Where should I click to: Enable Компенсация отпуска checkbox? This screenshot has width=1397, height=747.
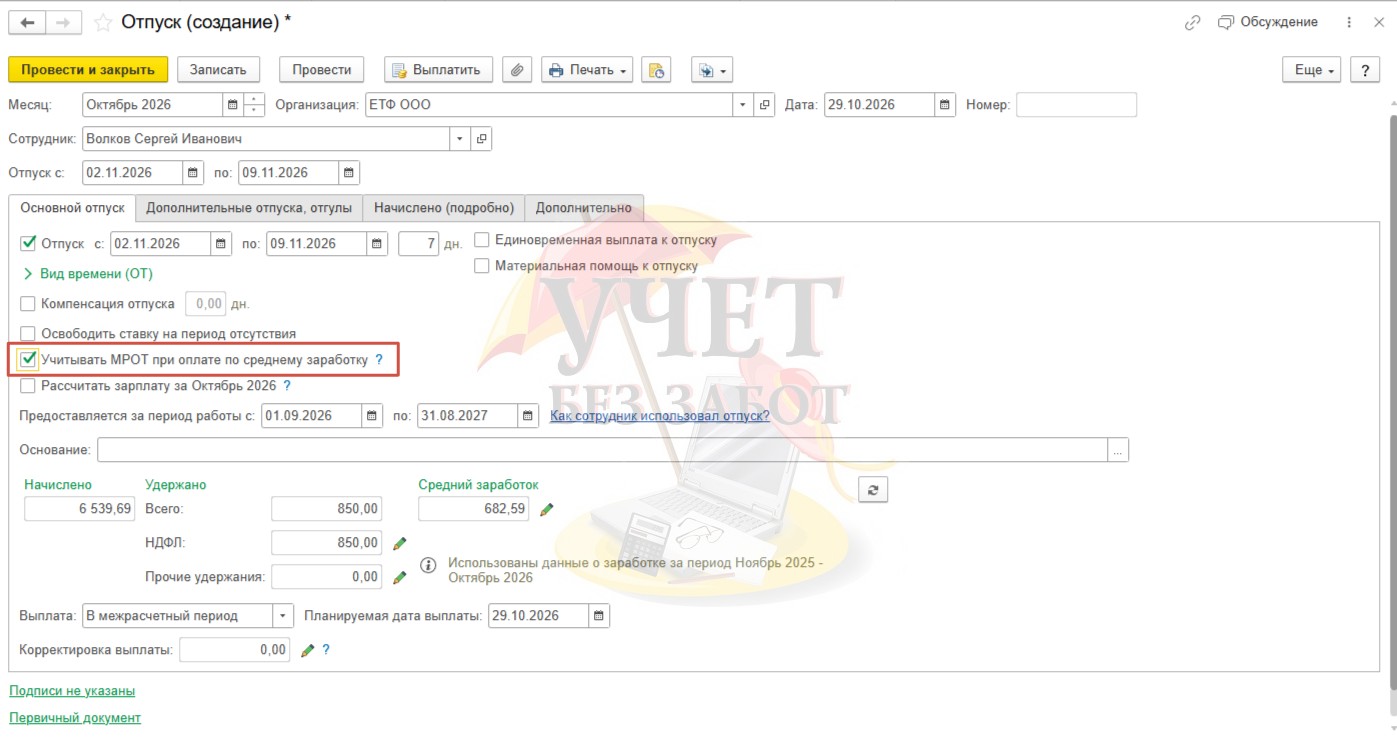coord(28,304)
